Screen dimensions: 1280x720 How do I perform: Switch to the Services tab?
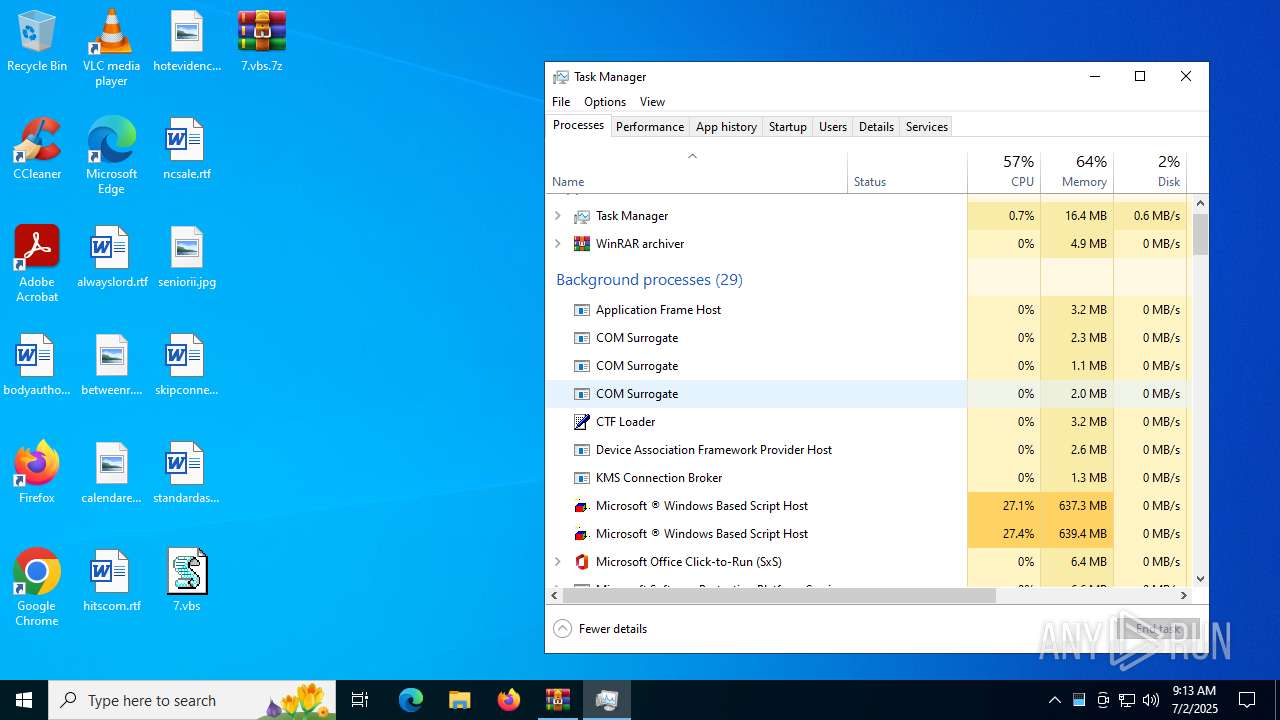(927, 127)
